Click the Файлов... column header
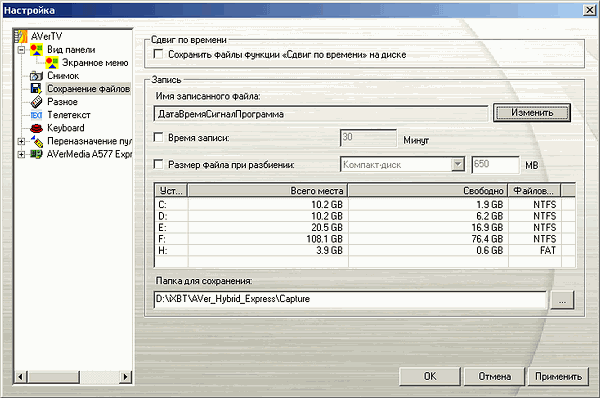 (535, 191)
